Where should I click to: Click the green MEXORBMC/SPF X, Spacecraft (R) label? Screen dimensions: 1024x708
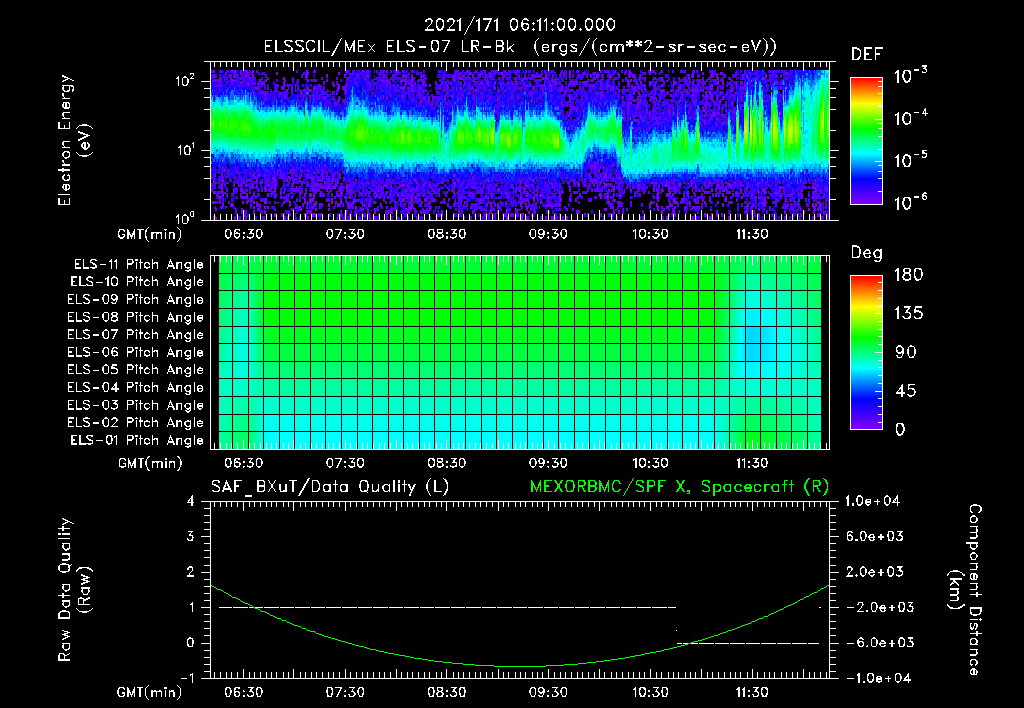pos(680,487)
